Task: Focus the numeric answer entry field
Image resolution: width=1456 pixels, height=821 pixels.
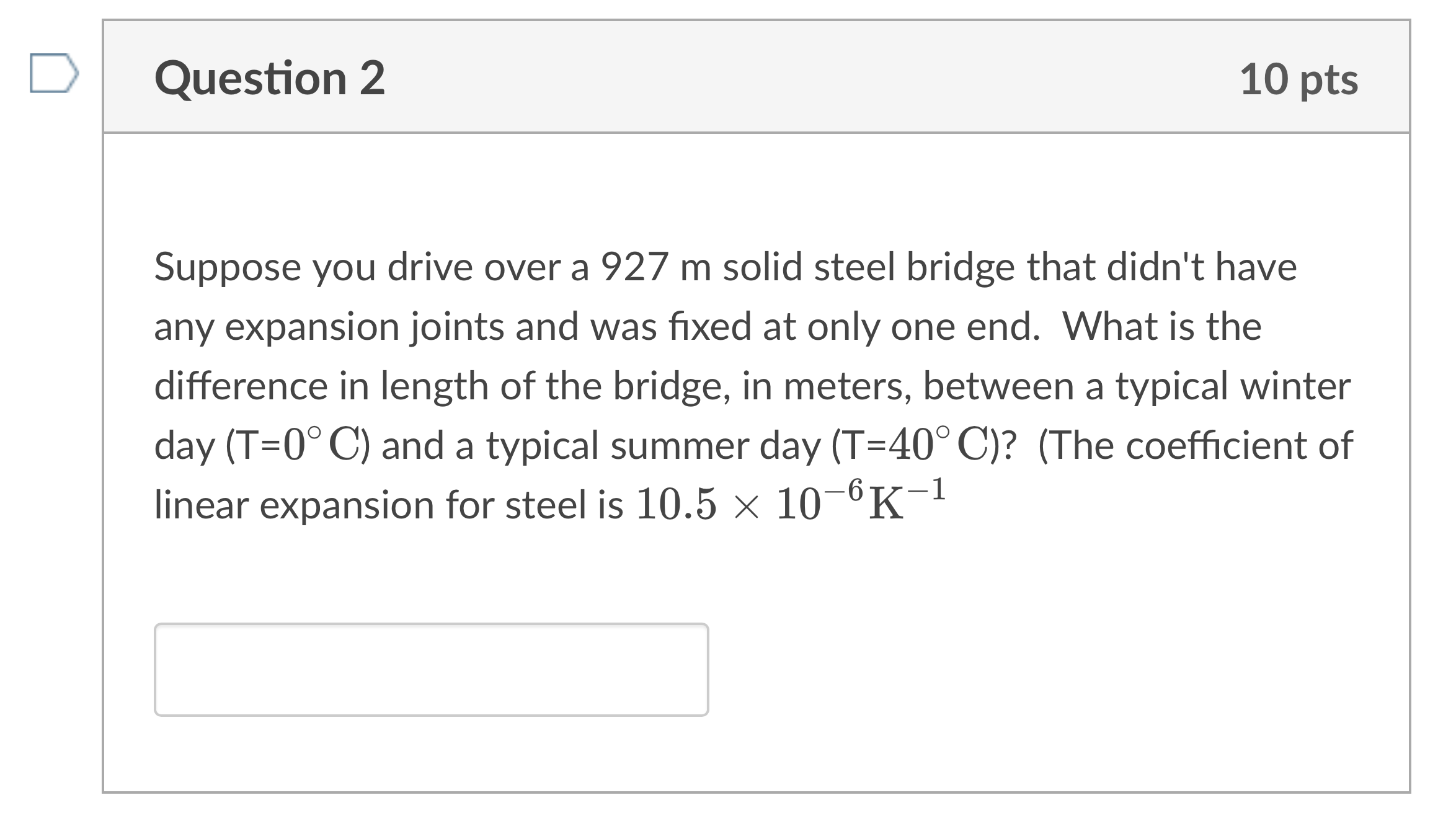Action: [431, 669]
